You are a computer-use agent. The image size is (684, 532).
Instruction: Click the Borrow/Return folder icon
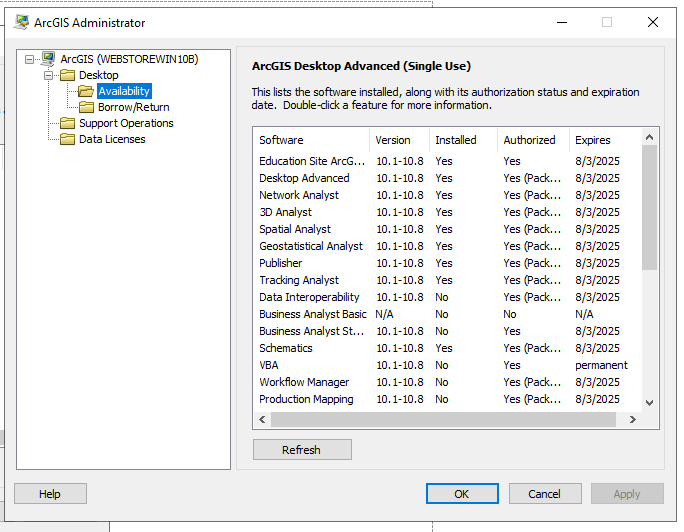click(86, 107)
